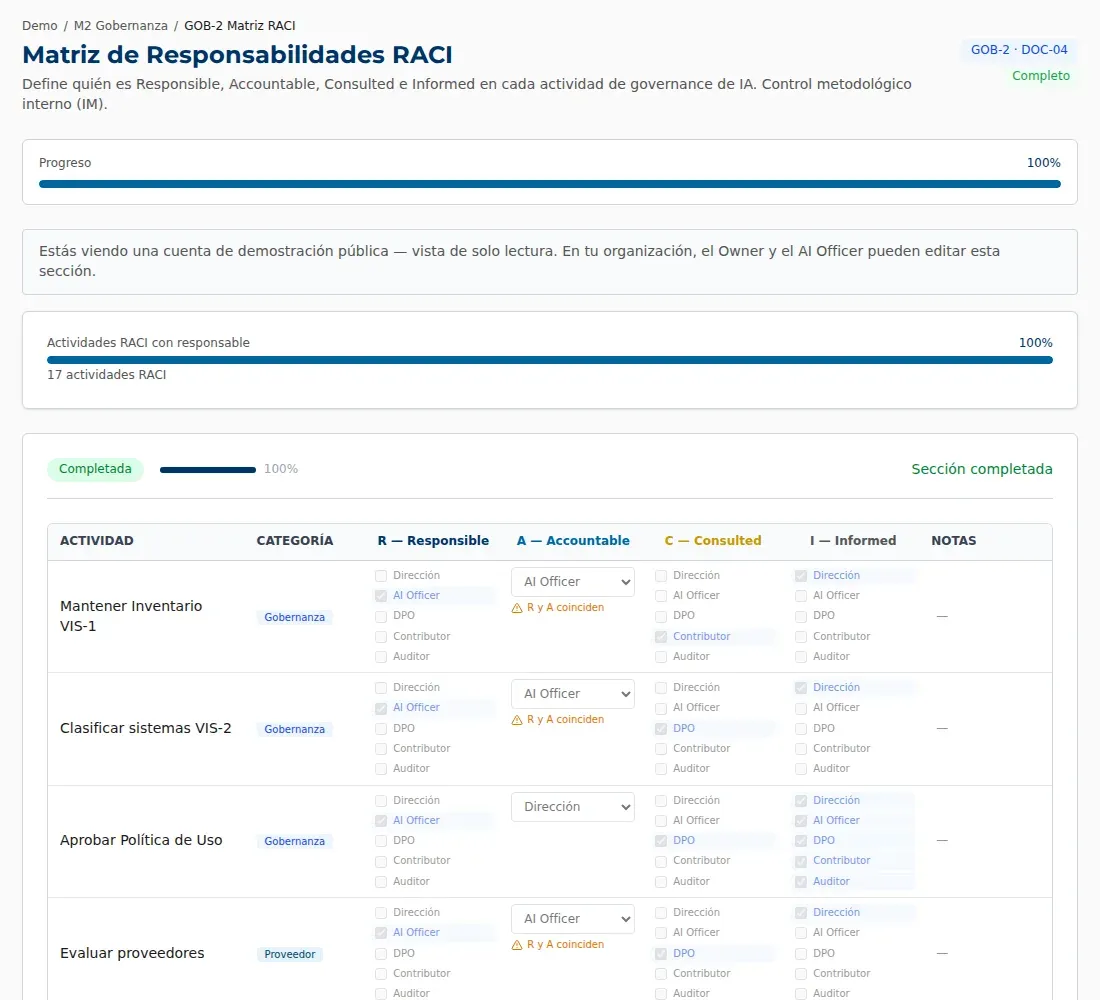Click 17 actividades RACI text
This screenshot has height=1000, width=1100.
(107, 375)
